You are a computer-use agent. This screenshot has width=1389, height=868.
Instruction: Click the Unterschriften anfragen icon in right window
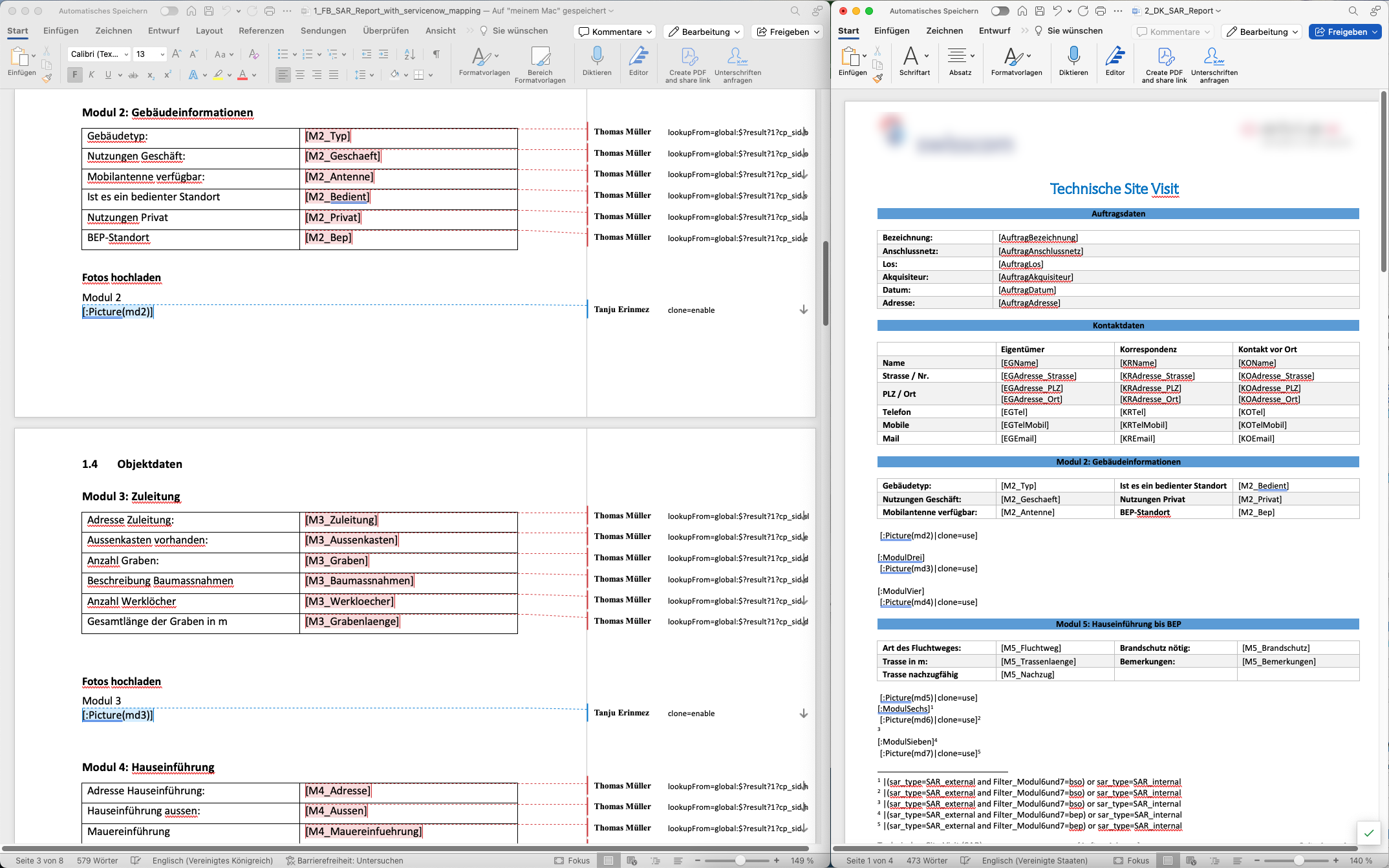(1214, 57)
